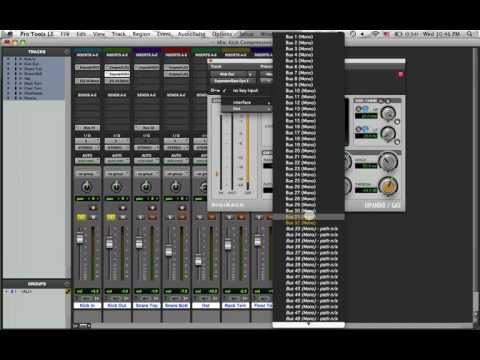The image size is (480, 360).
Task: Record-enable the Kick In track
Action: click(93, 208)
